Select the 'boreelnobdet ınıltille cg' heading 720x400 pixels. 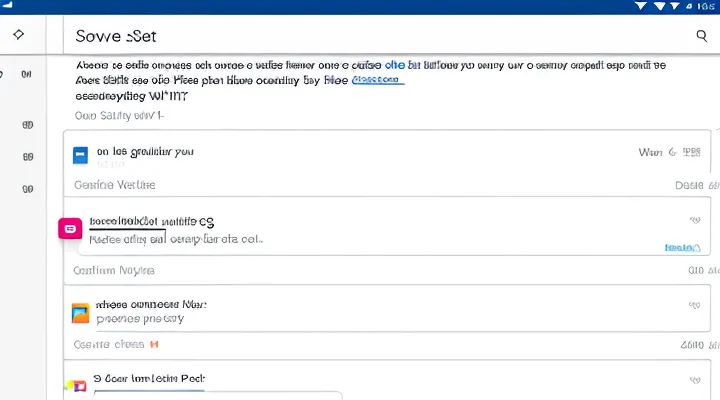tap(152, 222)
